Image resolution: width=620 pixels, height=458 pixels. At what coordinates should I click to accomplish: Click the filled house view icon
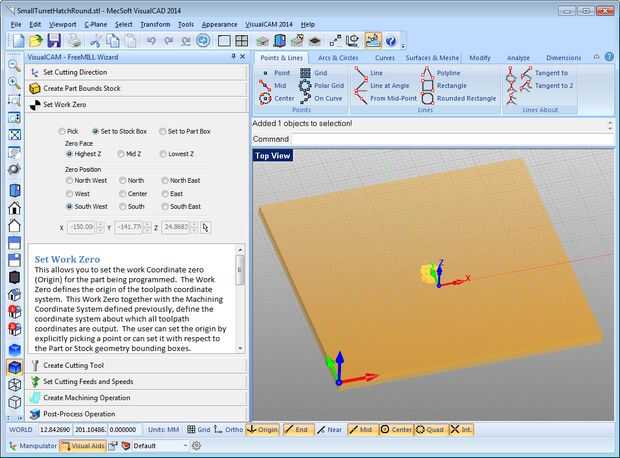(14, 208)
